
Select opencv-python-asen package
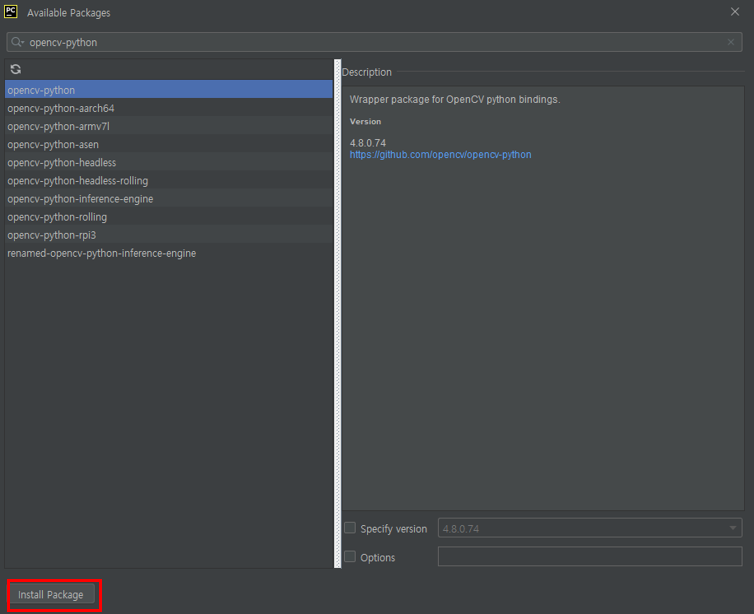(168, 144)
